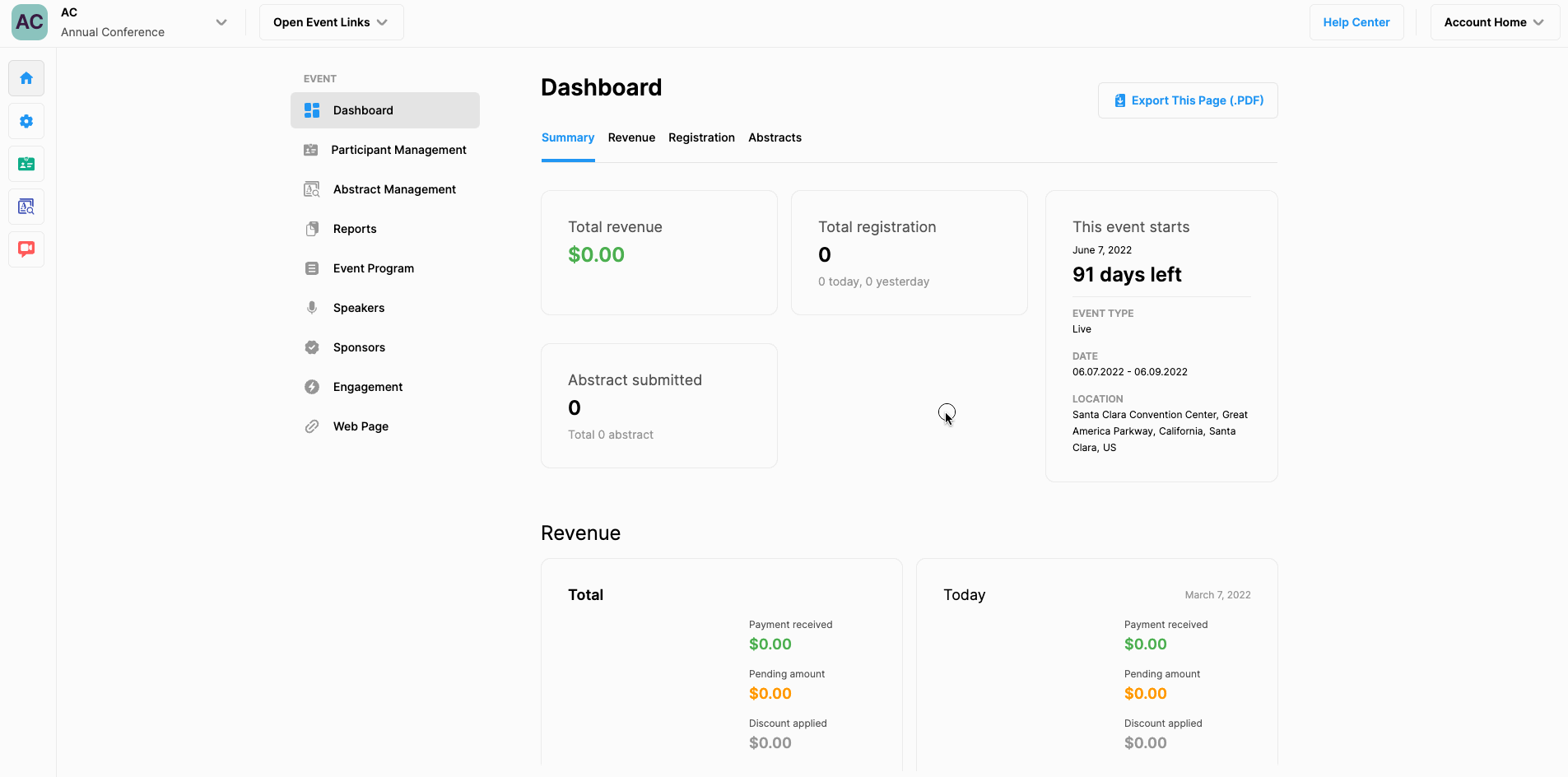Click the home icon in left rail
Viewport: 1568px width, 777px height.
tap(26, 78)
